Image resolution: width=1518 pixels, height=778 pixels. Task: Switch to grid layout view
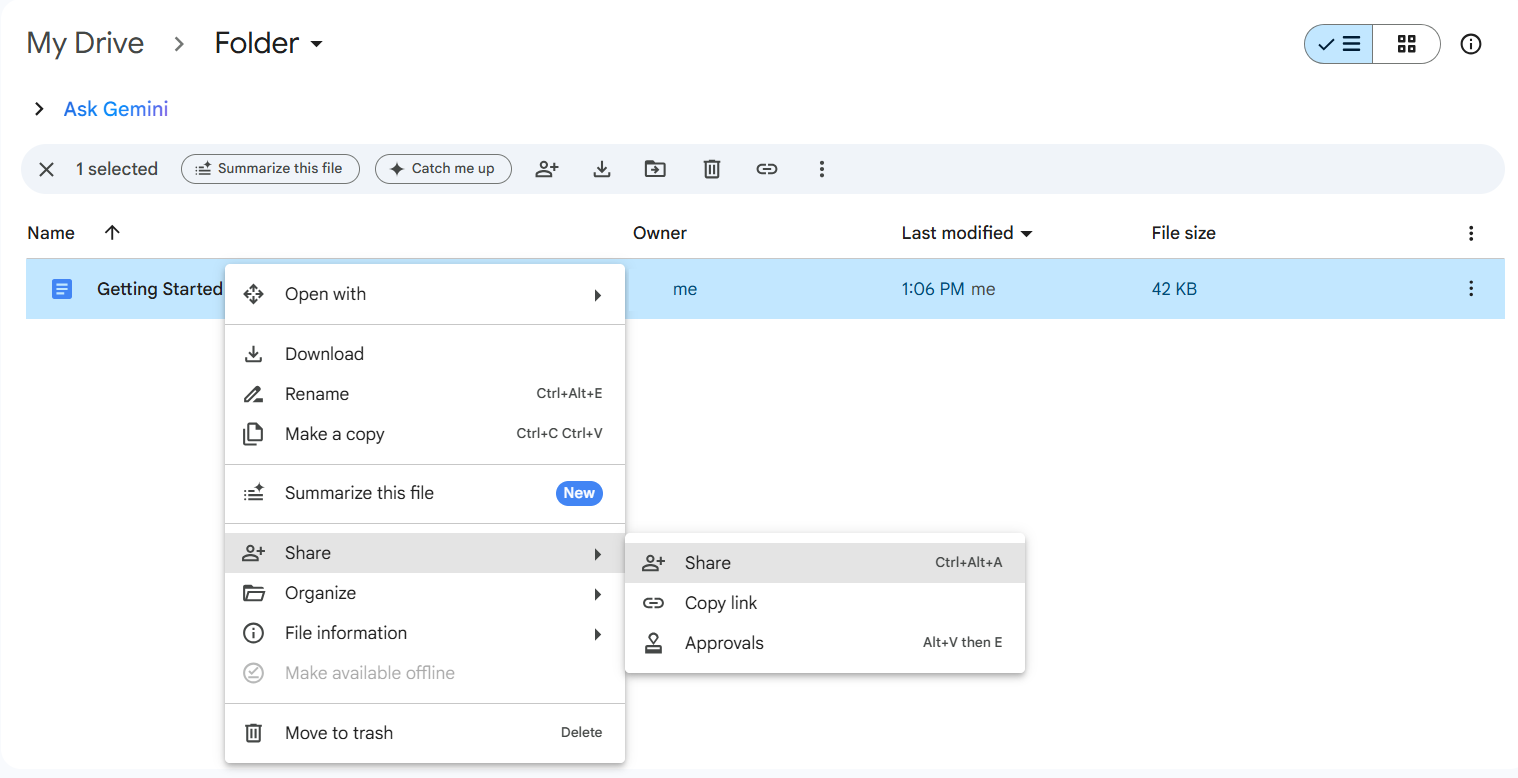(x=1407, y=44)
